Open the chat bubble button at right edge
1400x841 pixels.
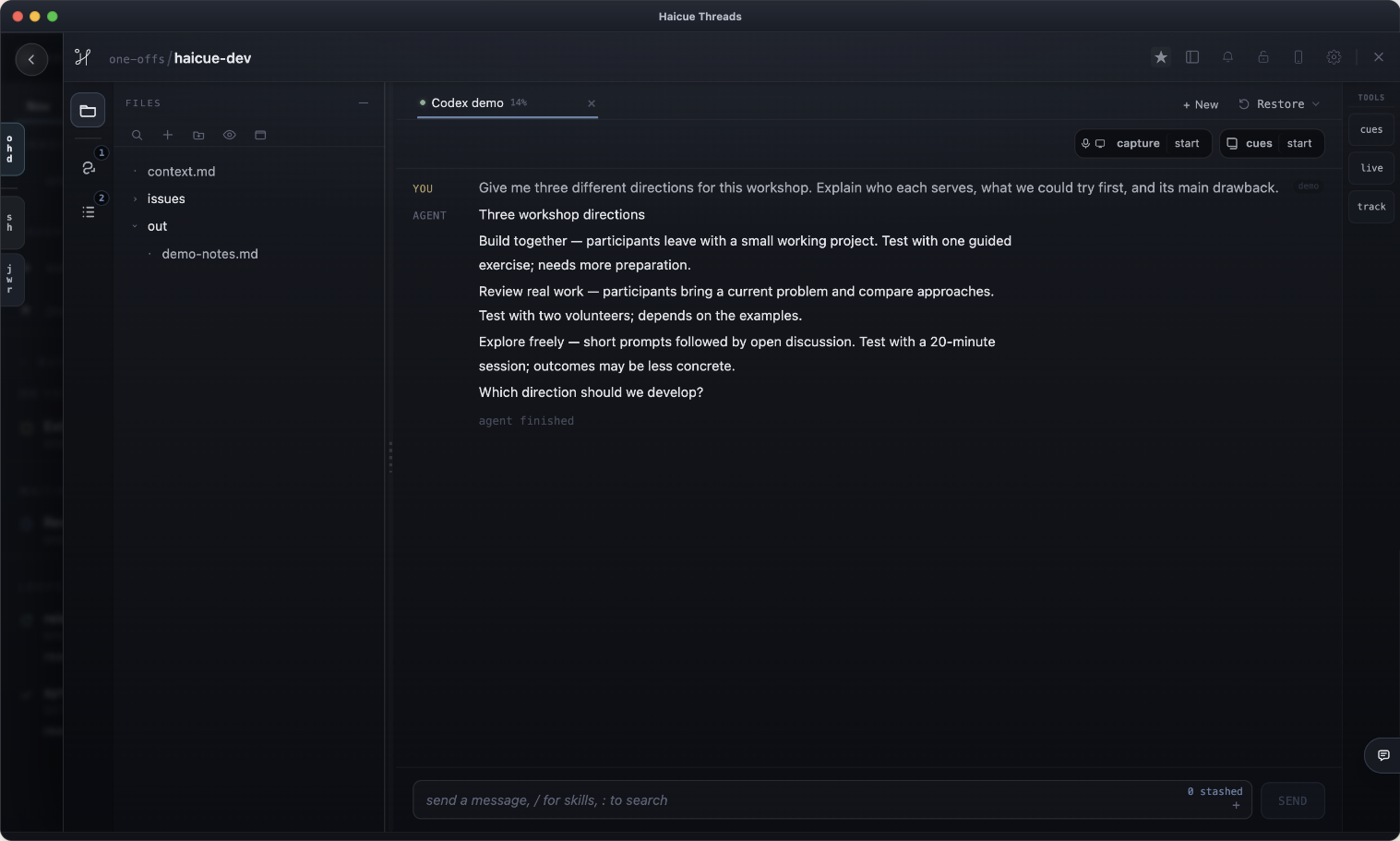pyautogui.click(x=1383, y=755)
